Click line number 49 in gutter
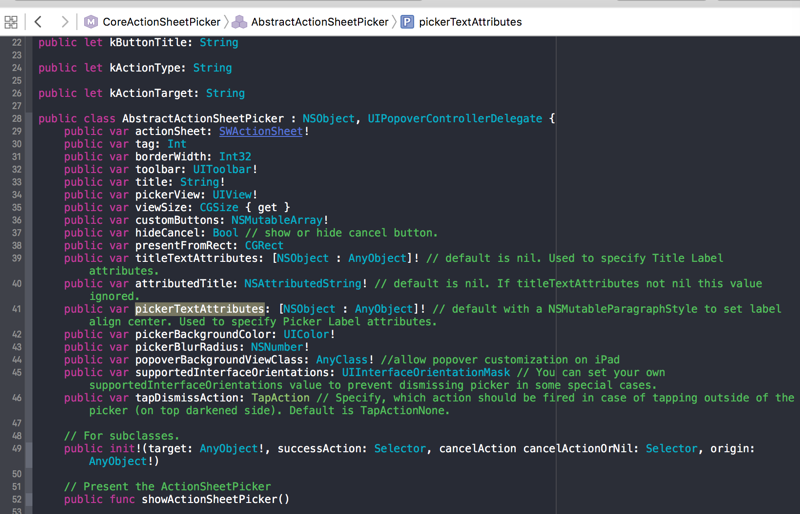800x514 pixels. (x=17, y=449)
